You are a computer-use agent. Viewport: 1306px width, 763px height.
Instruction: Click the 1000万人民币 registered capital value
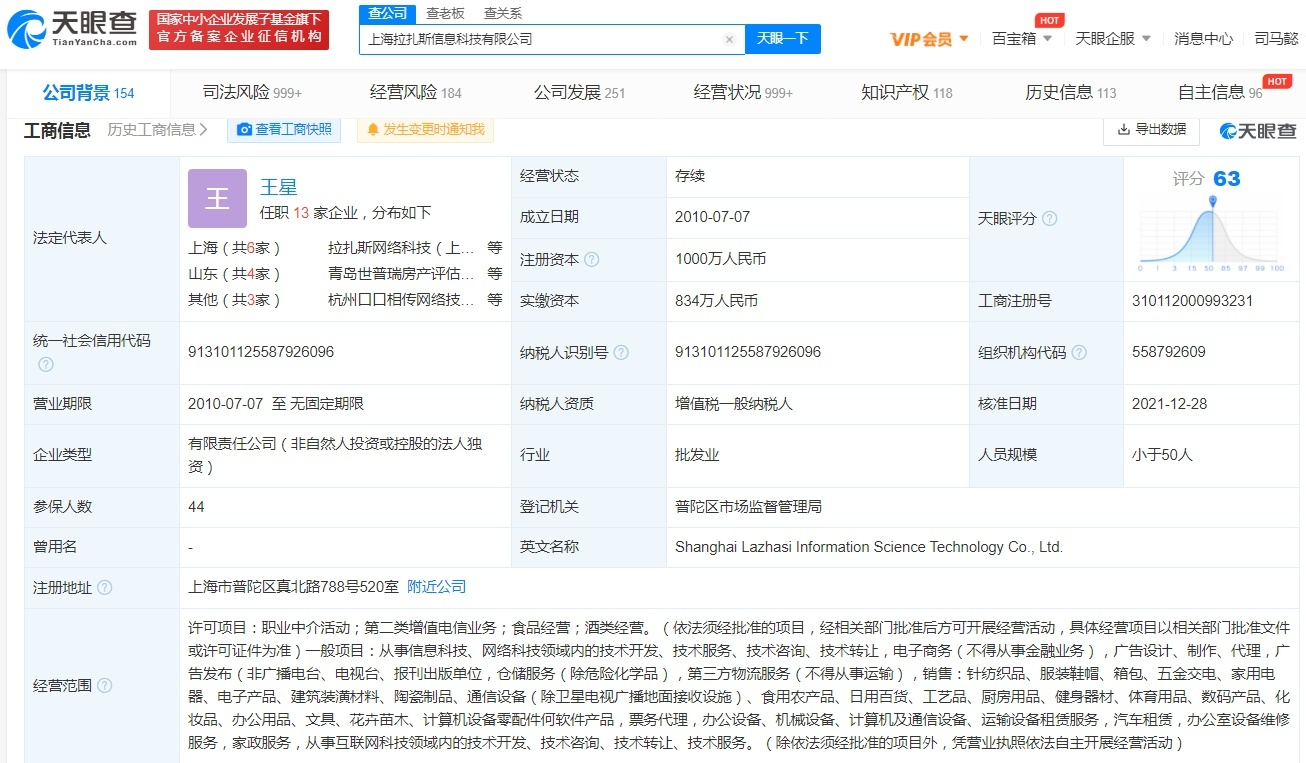point(721,258)
